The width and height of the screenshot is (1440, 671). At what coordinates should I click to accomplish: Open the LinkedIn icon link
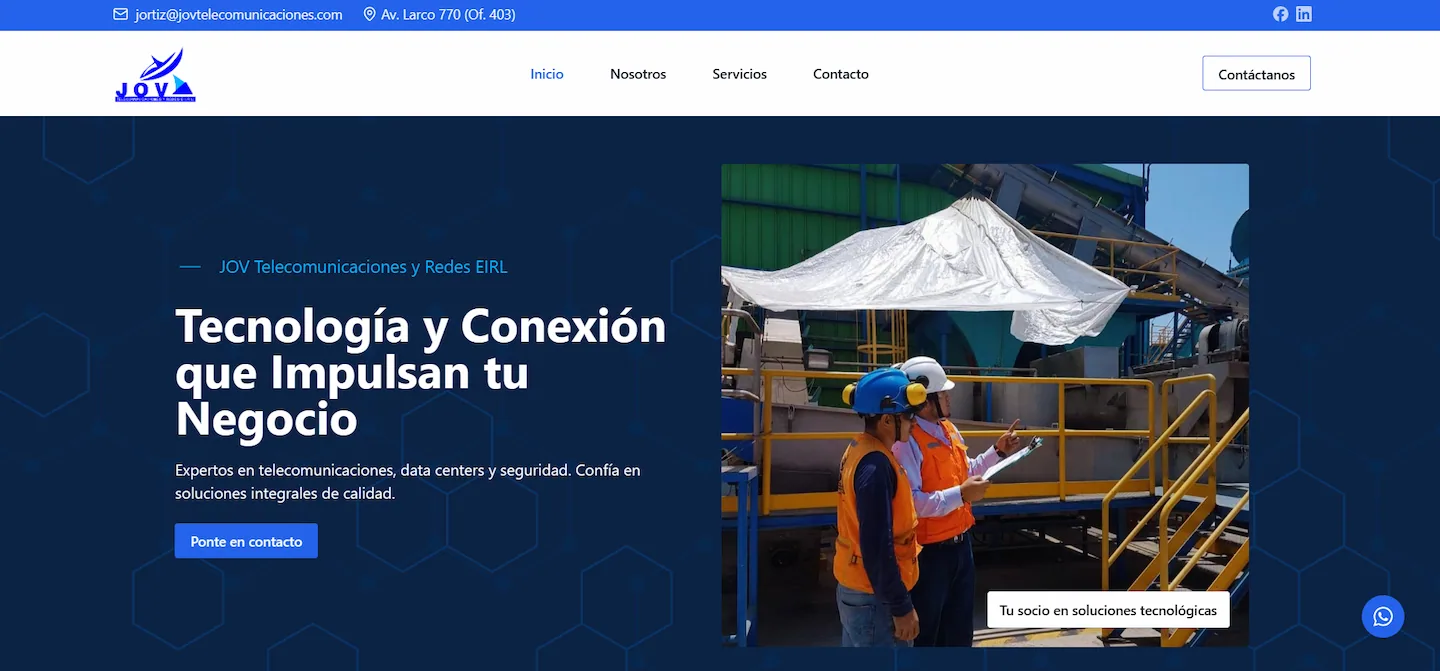click(x=1304, y=14)
